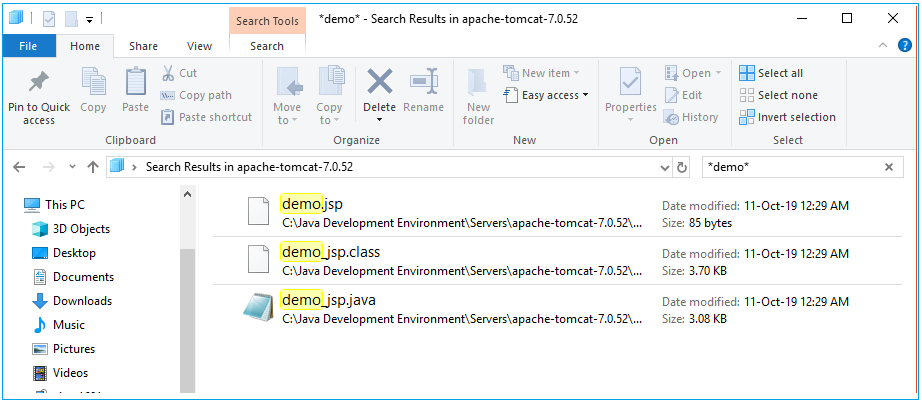Viewport: 922px width, 404px height.
Task: Click the Cut scissors icon
Action: pyautogui.click(x=168, y=74)
